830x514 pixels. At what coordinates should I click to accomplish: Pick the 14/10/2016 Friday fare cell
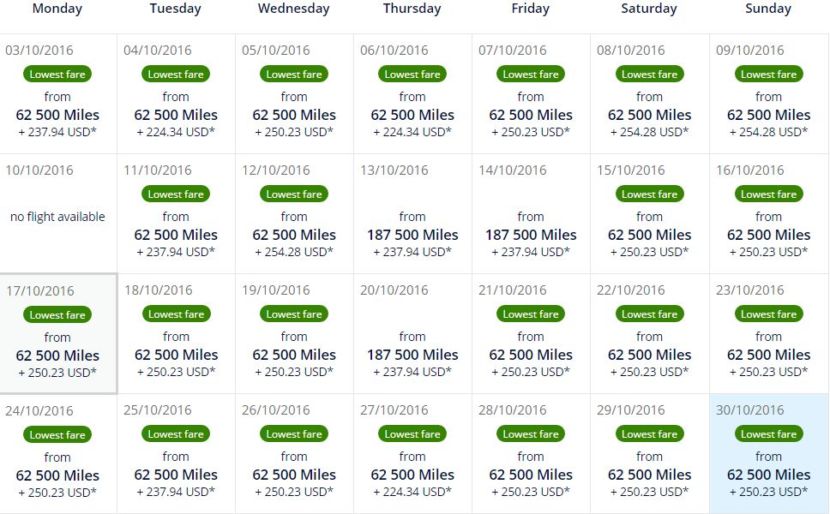[531, 214]
